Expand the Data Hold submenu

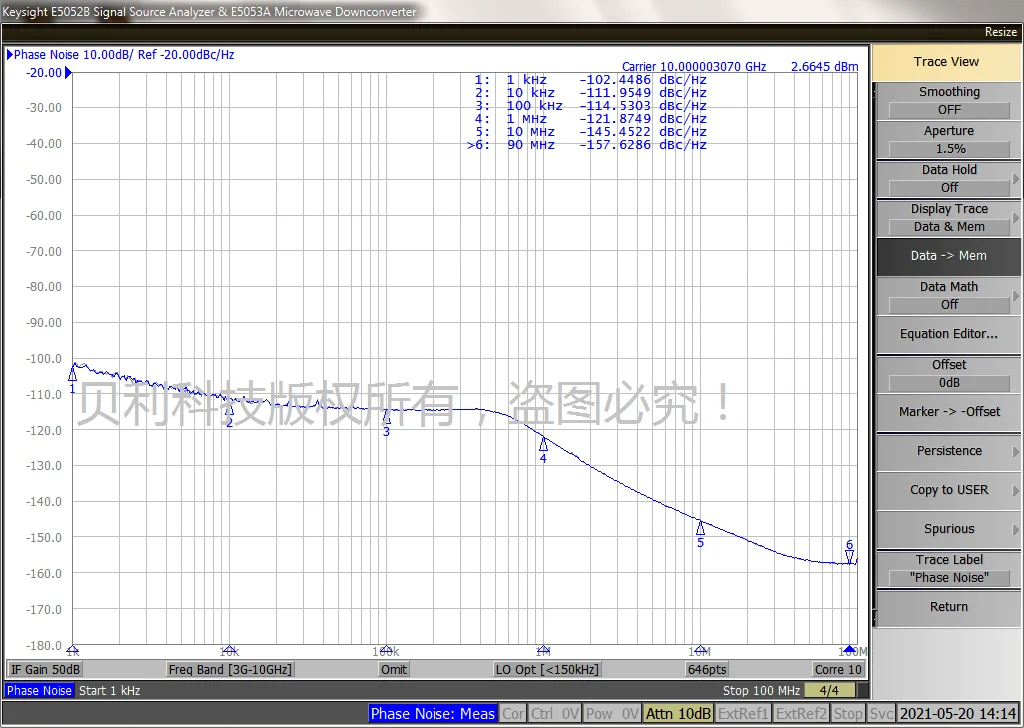tap(948, 178)
